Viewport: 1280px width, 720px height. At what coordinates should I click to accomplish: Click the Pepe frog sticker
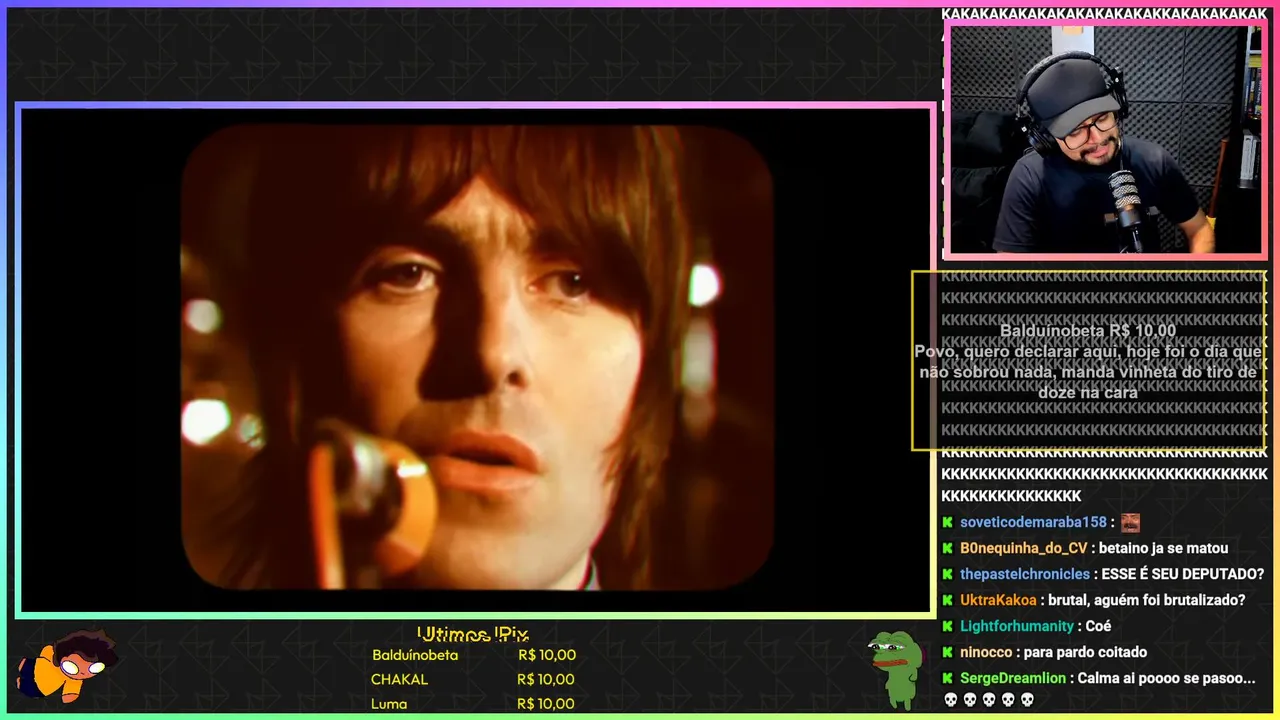[x=895, y=669]
